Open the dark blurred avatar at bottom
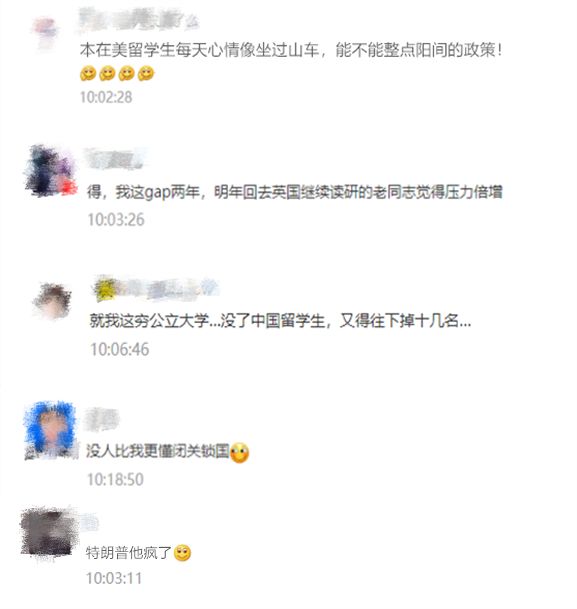 [x=48, y=534]
